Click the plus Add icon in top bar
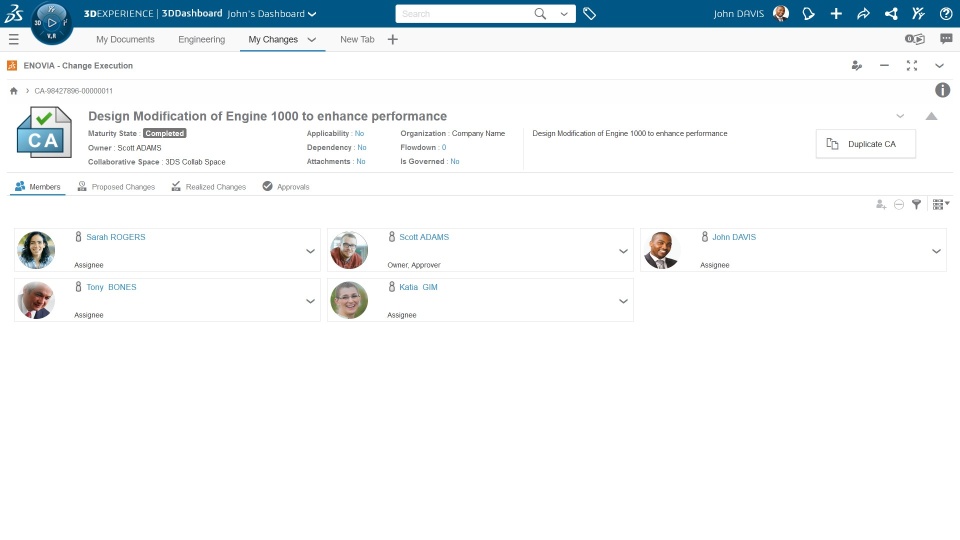The image size is (960, 540). click(836, 13)
